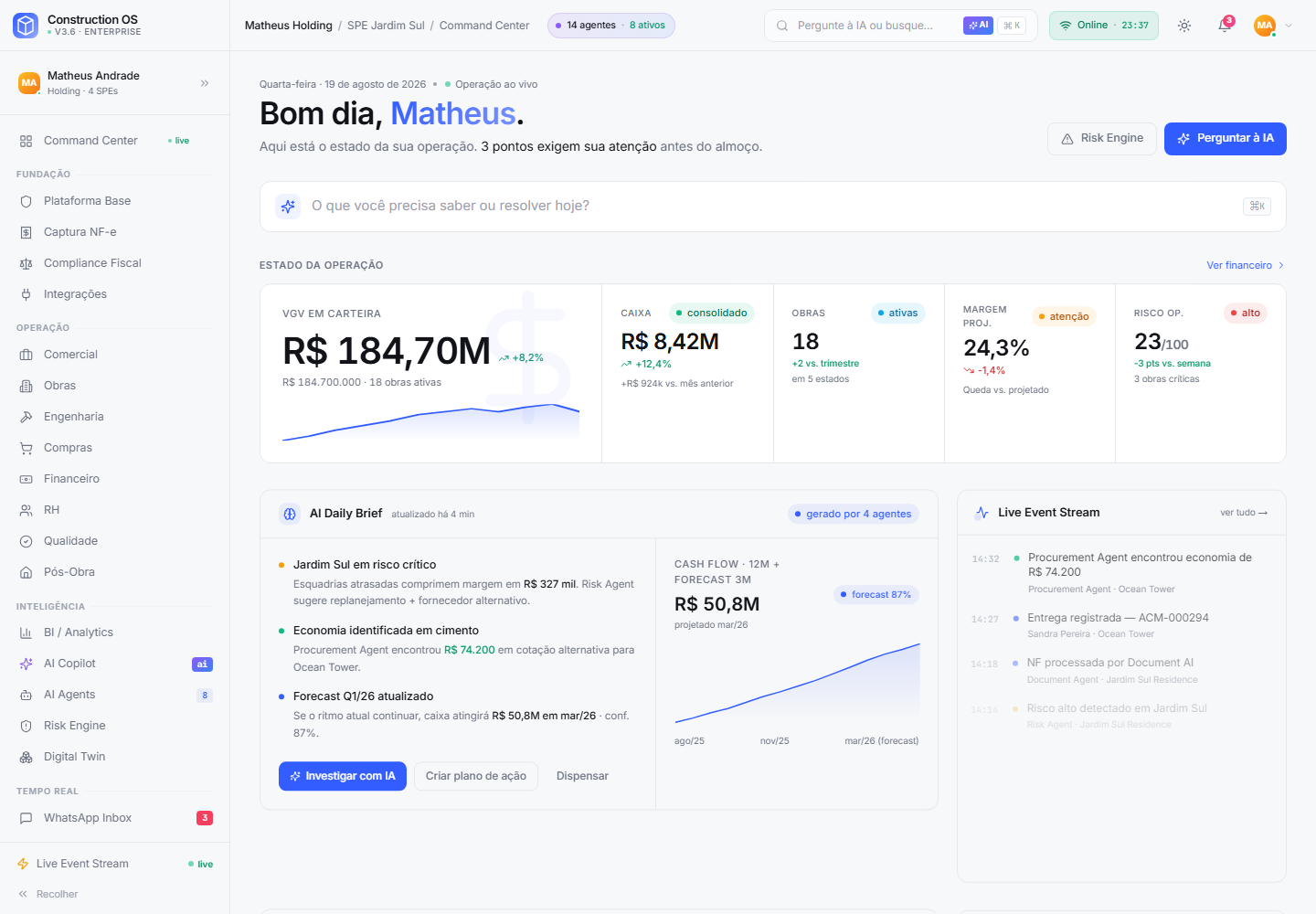Open Pós-Obra house item

tap(114, 572)
